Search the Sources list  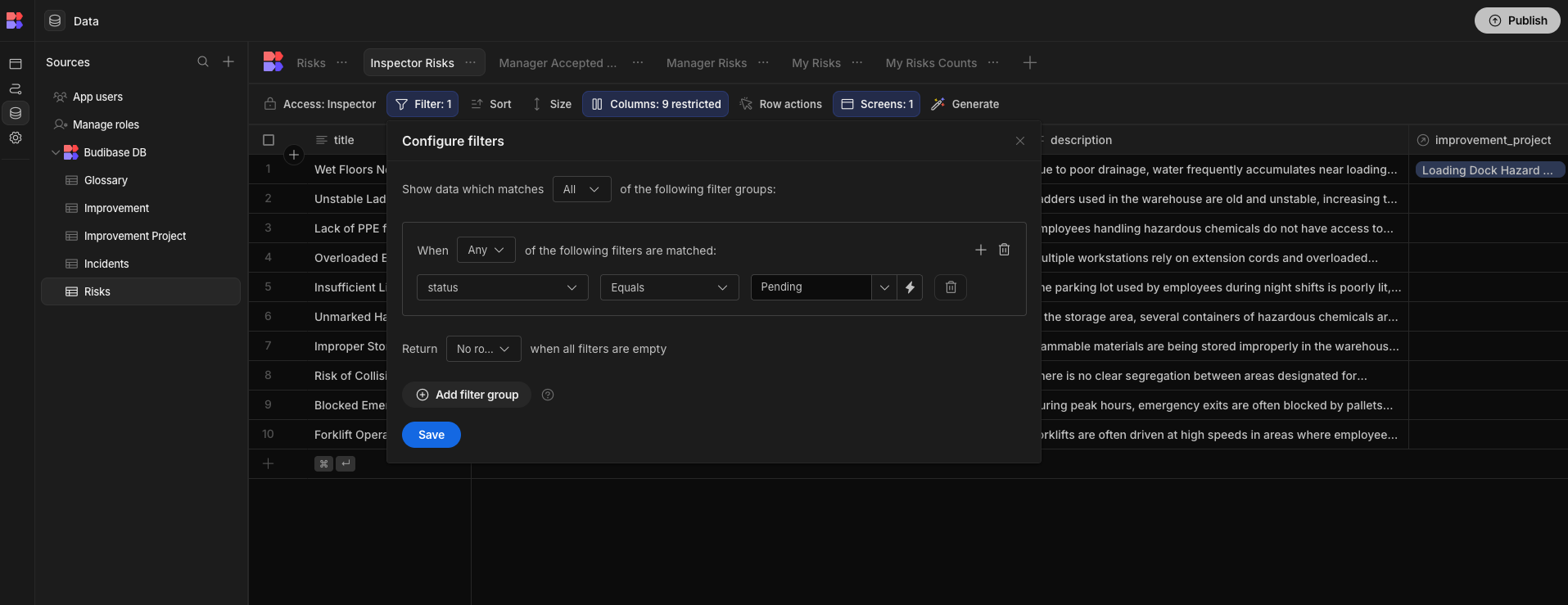click(203, 61)
